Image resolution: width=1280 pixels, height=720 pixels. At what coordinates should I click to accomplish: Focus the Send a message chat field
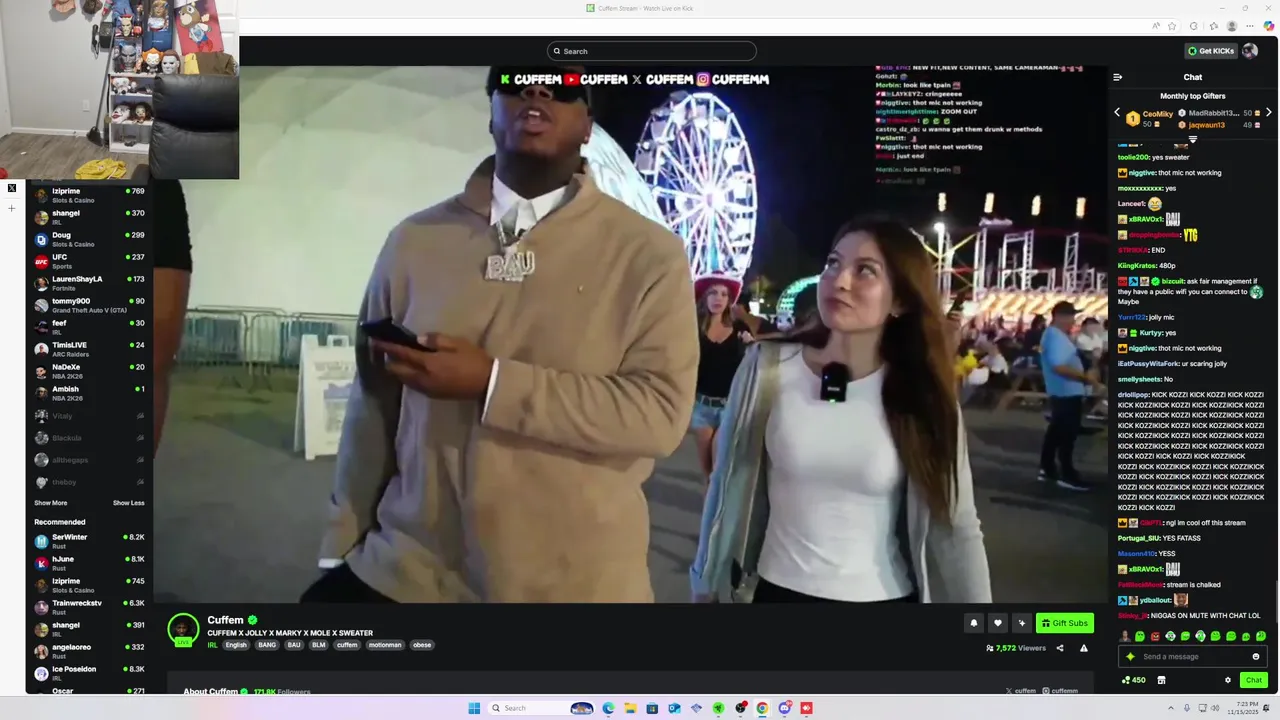[1192, 657]
